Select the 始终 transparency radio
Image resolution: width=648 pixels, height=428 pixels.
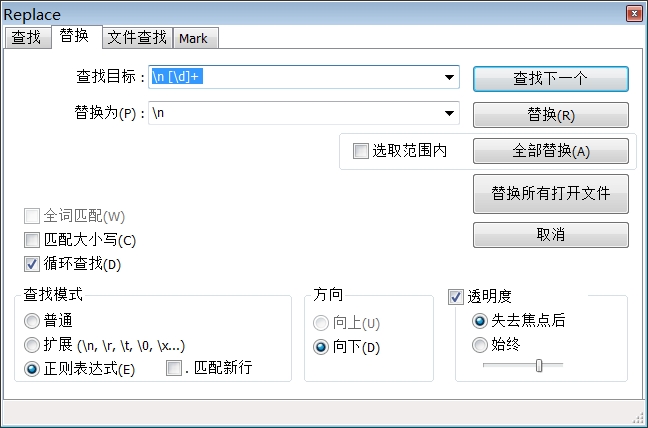[x=480, y=345]
